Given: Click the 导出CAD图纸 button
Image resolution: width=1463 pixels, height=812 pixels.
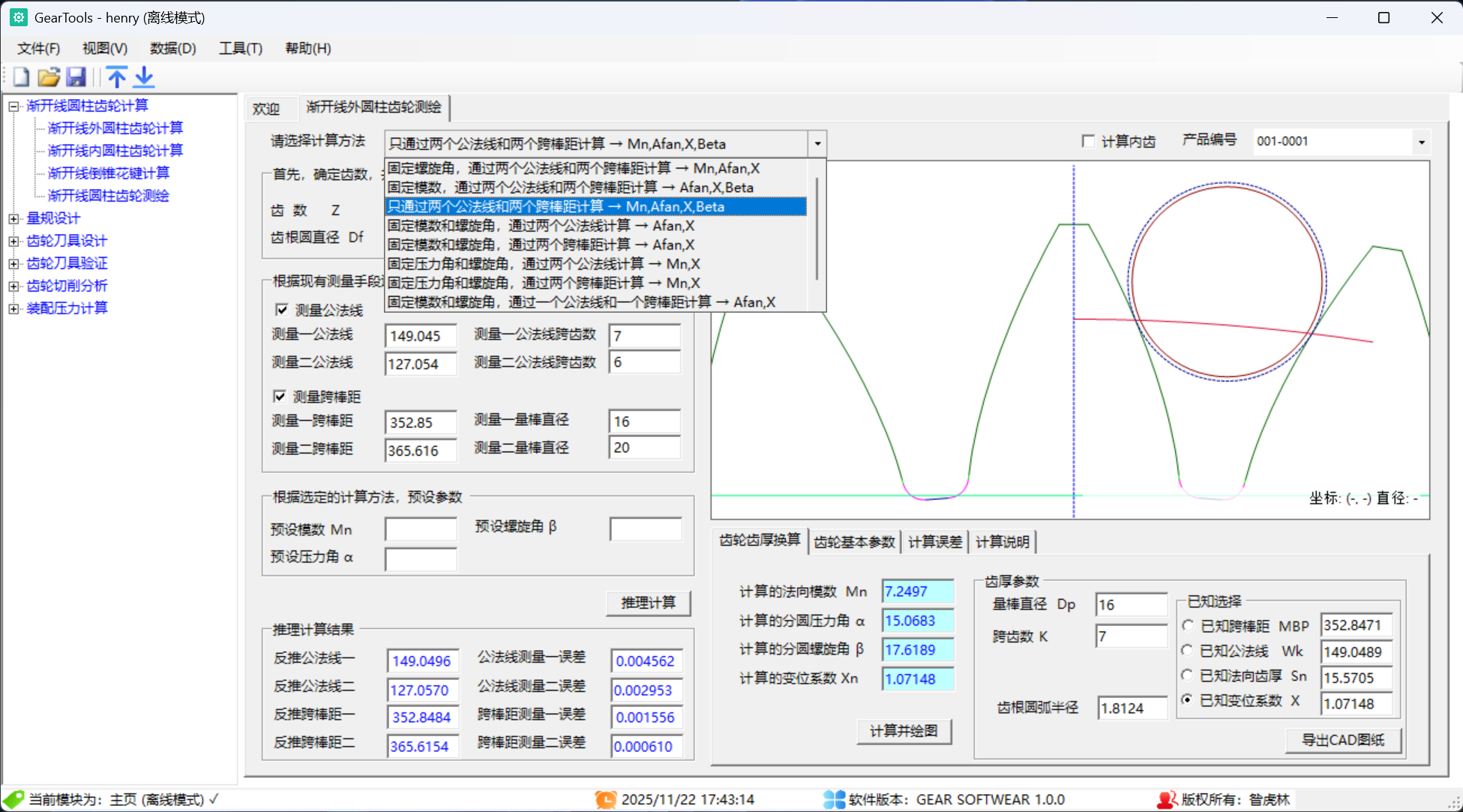Looking at the screenshot, I should [x=1342, y=740].
